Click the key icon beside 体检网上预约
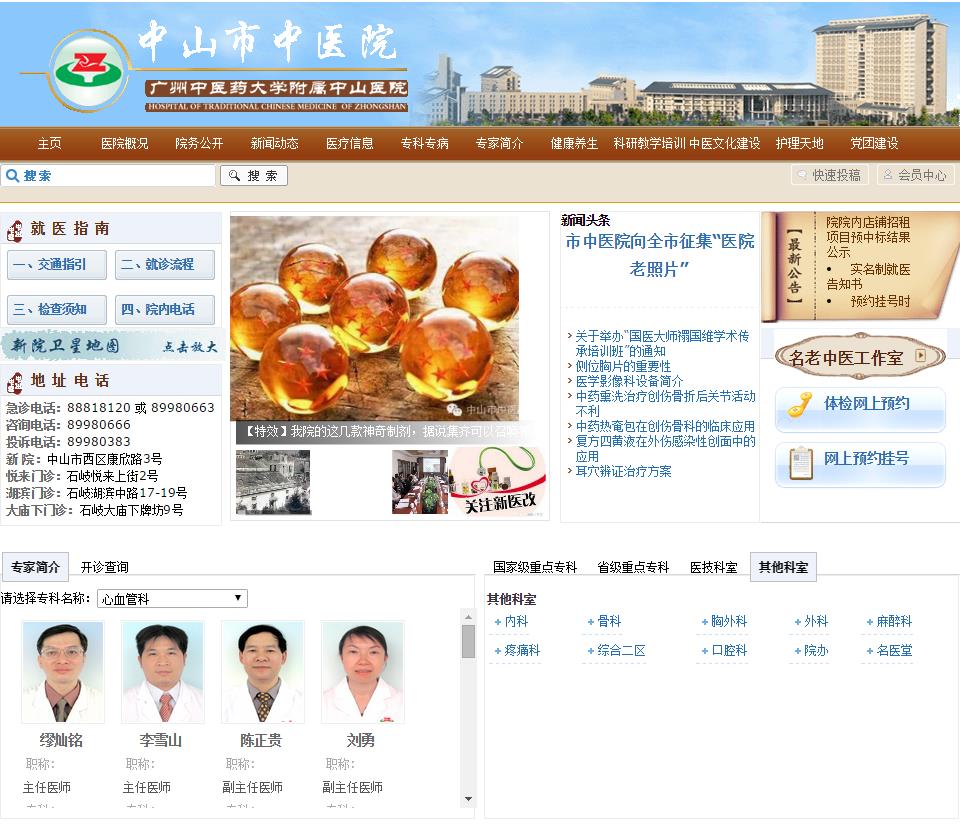The width and height of the screenshot is (960, 829). 800,404
